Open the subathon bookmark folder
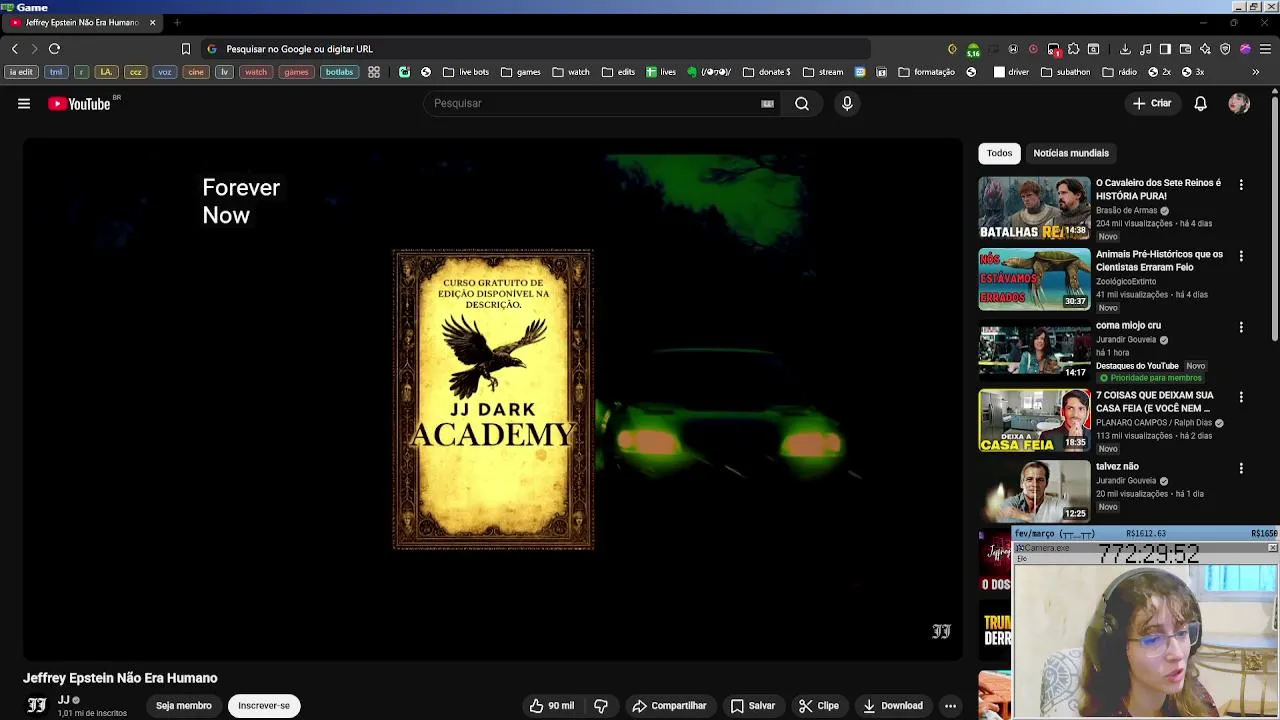1280x720 pixels. click(x=1066, y=72)
